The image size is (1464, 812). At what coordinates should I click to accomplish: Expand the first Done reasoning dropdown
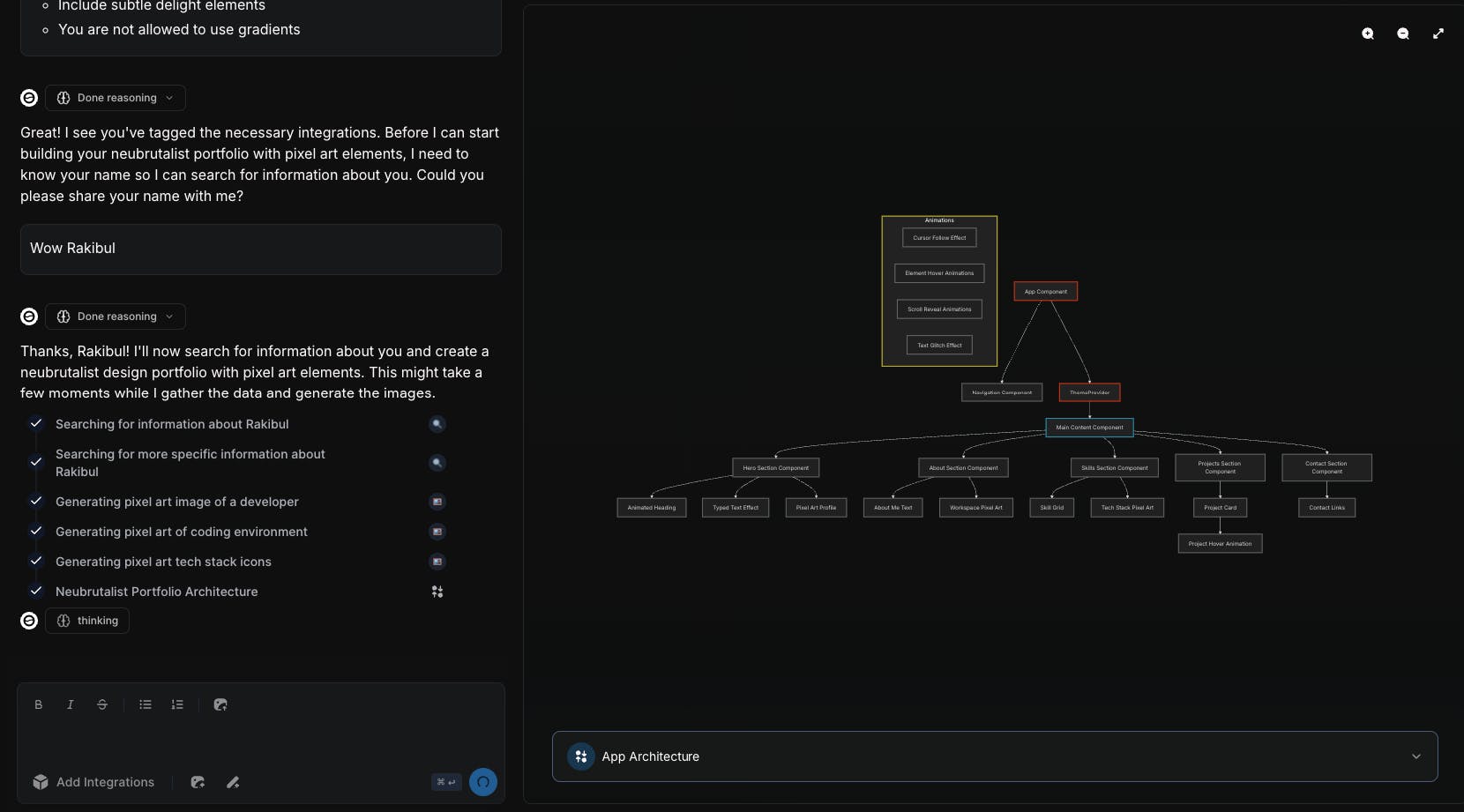(x=116, y=98)
